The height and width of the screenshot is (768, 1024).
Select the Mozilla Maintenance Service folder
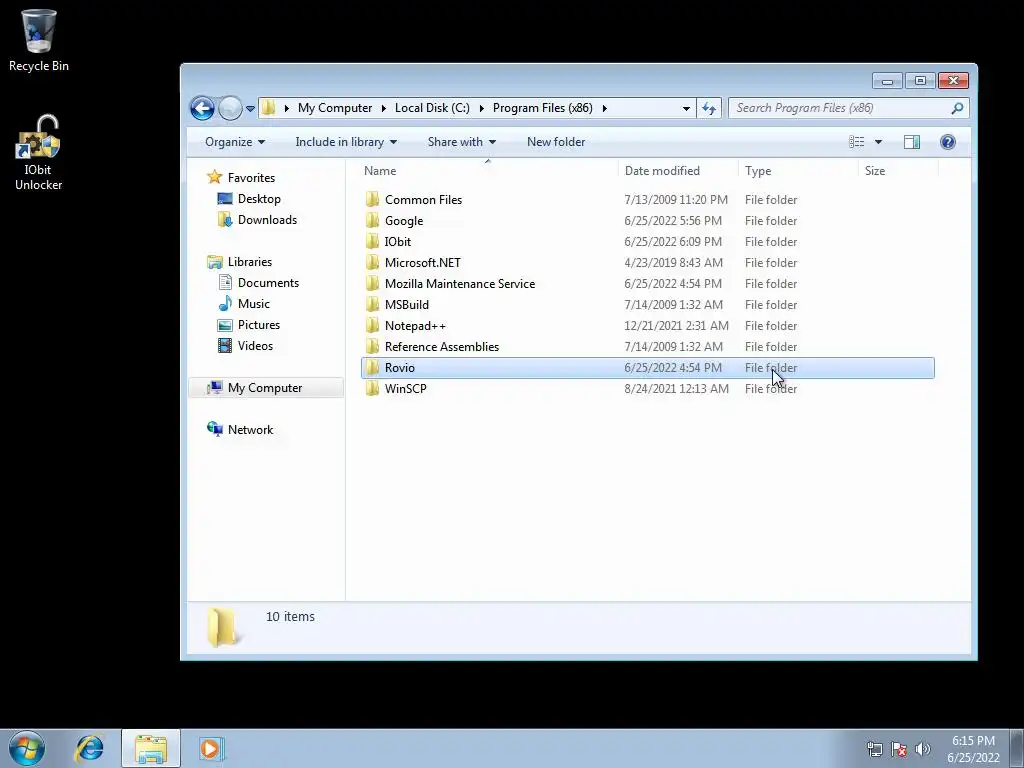tap(647, 283)
